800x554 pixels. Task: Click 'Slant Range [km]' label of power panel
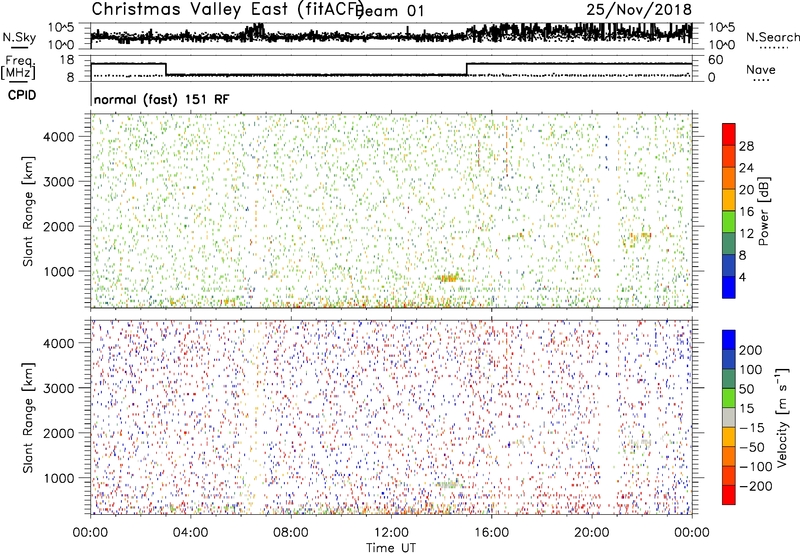coord(28,211)
